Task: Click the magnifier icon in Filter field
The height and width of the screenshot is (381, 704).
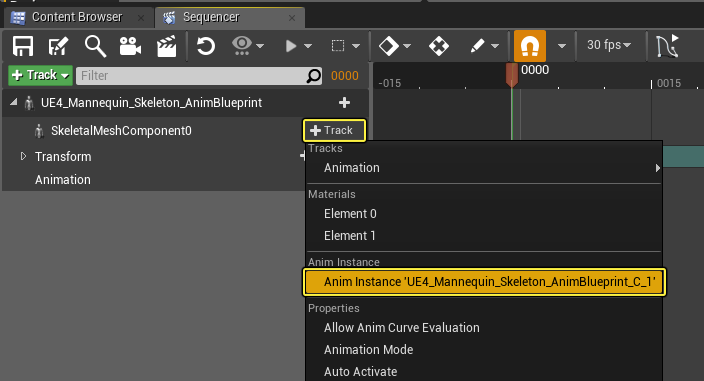Action: click(x=313, y=76)
